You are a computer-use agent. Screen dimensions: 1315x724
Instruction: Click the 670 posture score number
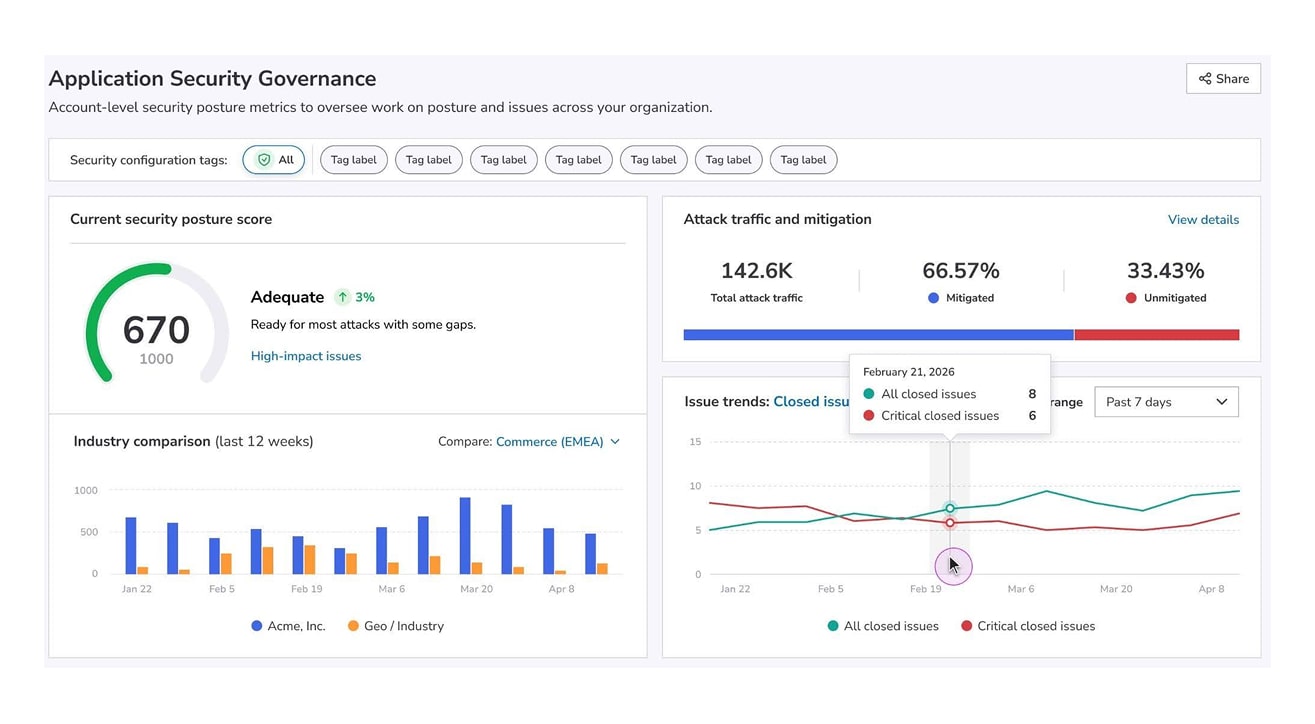coord(156,331)
